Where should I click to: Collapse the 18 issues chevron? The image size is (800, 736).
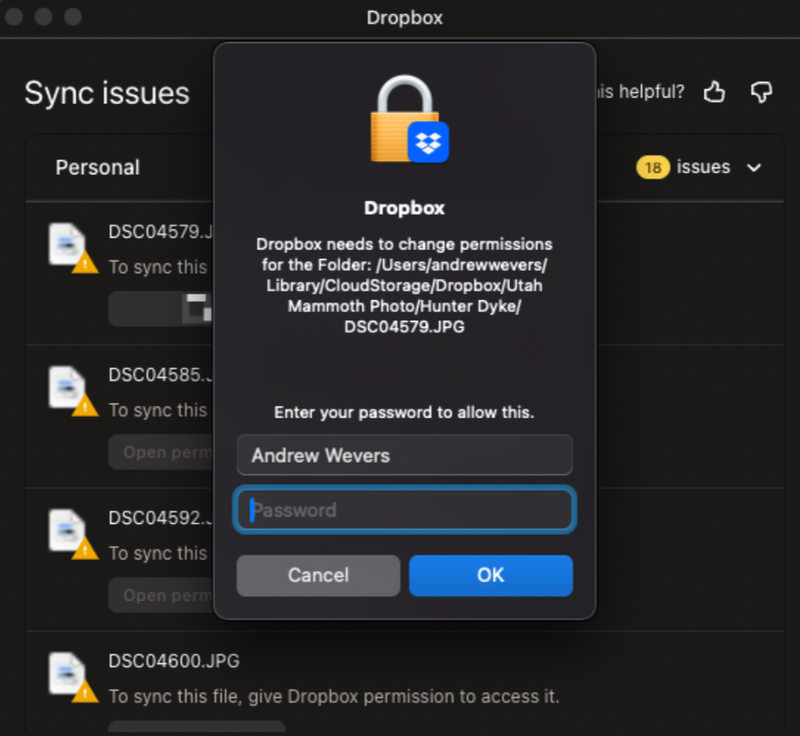(754, 168)
